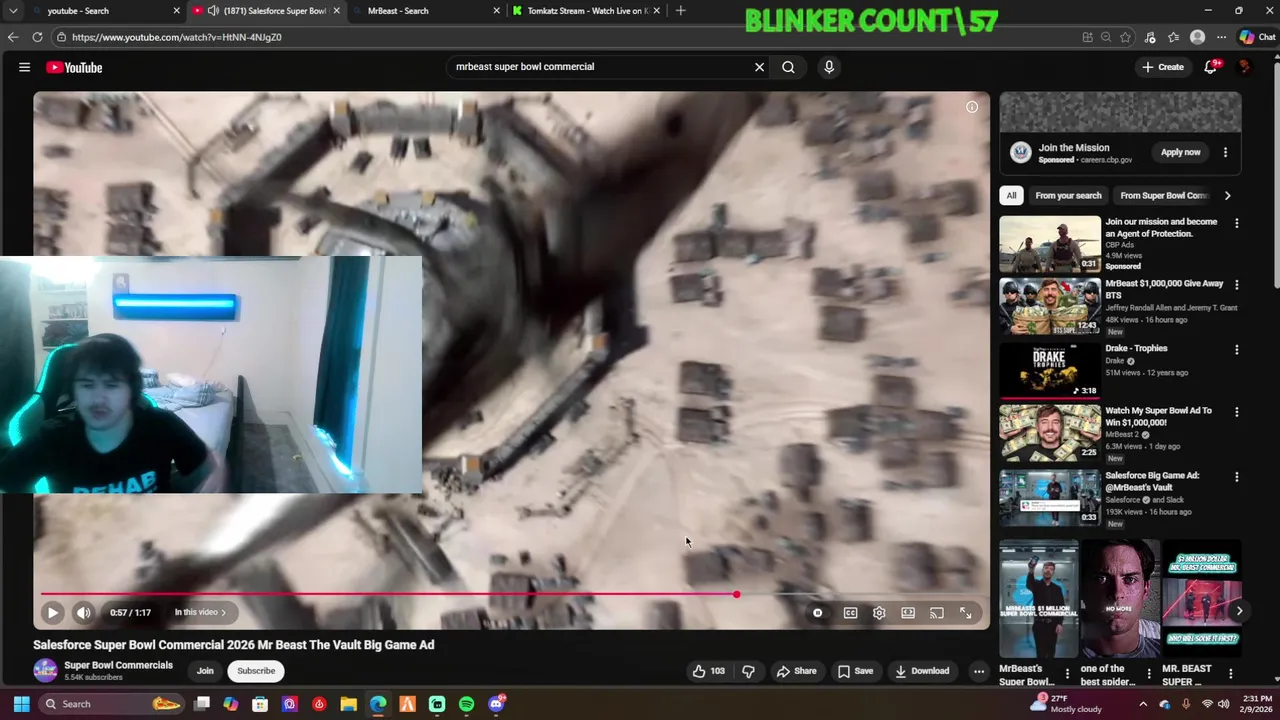Open menu for MrBeast $1,000,000 Give Away
The height and width of the screenshot is (720, 1280).
click(1236, 285)
